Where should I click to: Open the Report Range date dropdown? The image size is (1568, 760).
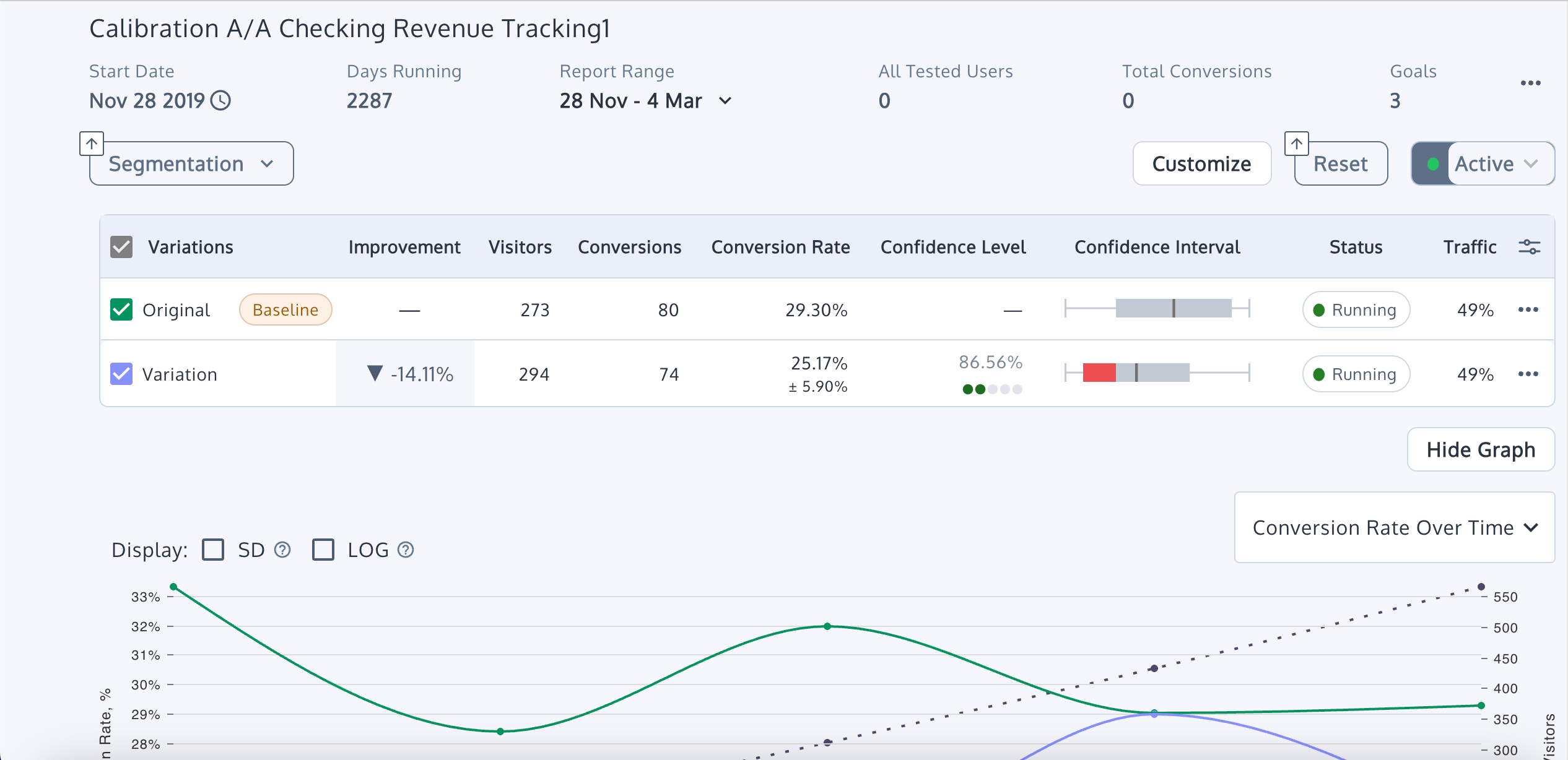click(x=646, y=101)
